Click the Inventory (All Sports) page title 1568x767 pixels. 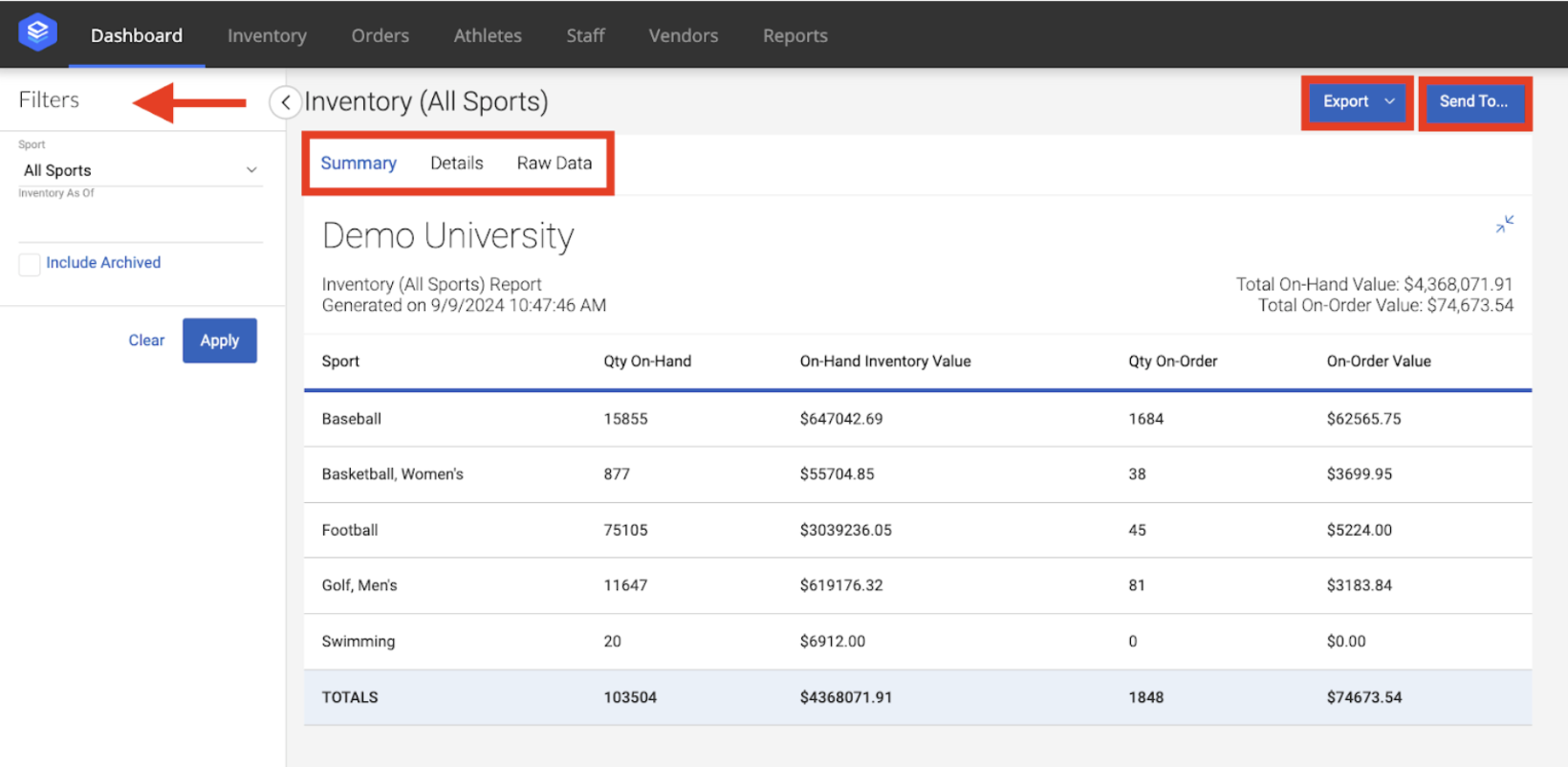coord(426,101)
